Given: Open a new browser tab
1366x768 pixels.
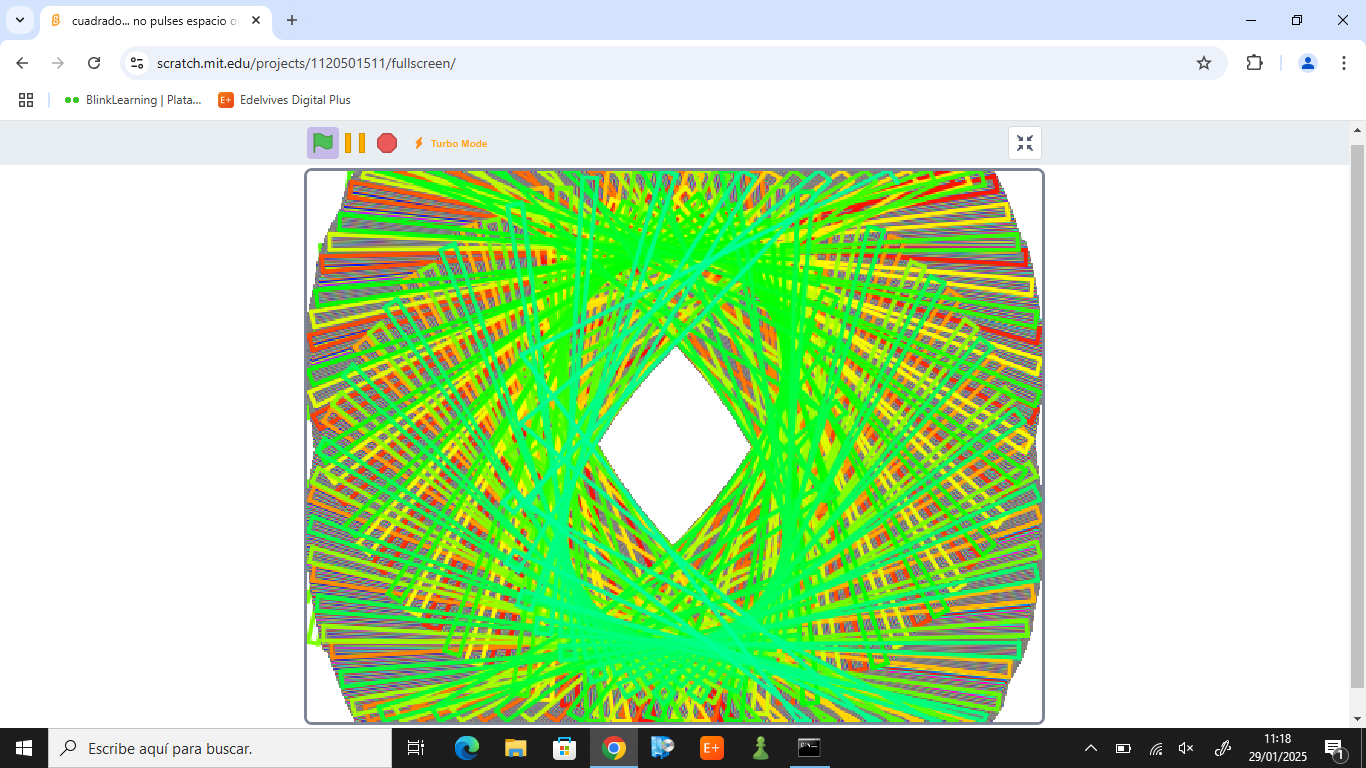Looking at the screenshot, I should (292, 20).
